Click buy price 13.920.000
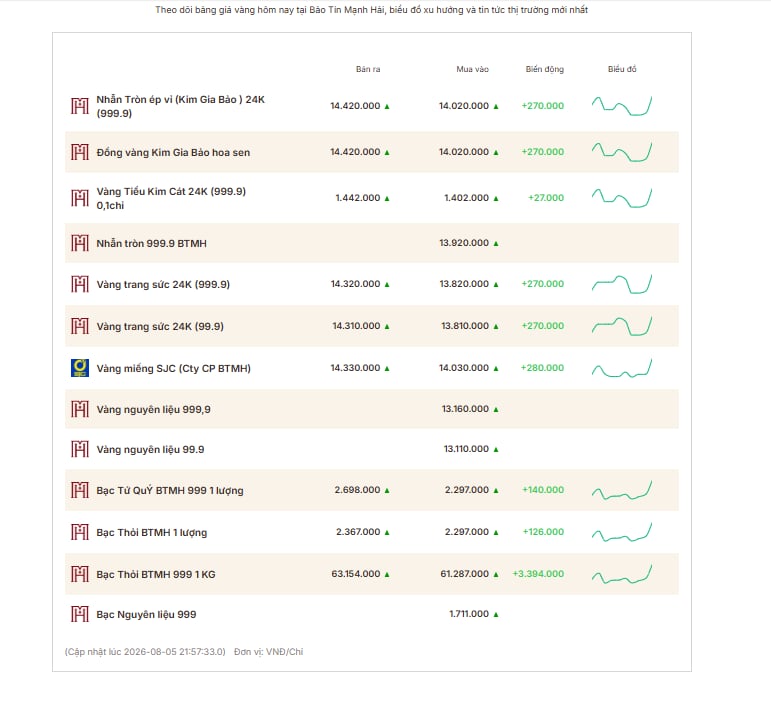This screenshot has height=705, width=771. [464, 242]
